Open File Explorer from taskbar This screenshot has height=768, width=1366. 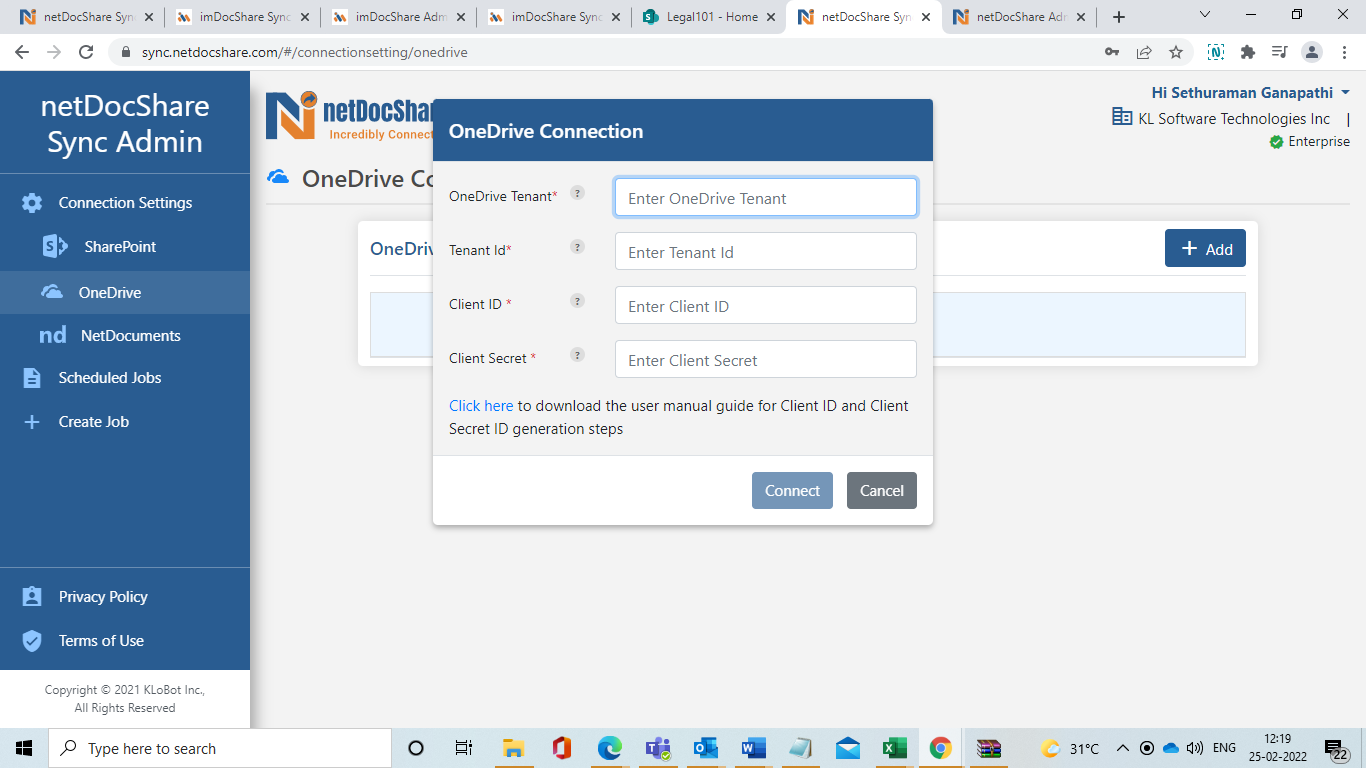[x=513, y=748]
